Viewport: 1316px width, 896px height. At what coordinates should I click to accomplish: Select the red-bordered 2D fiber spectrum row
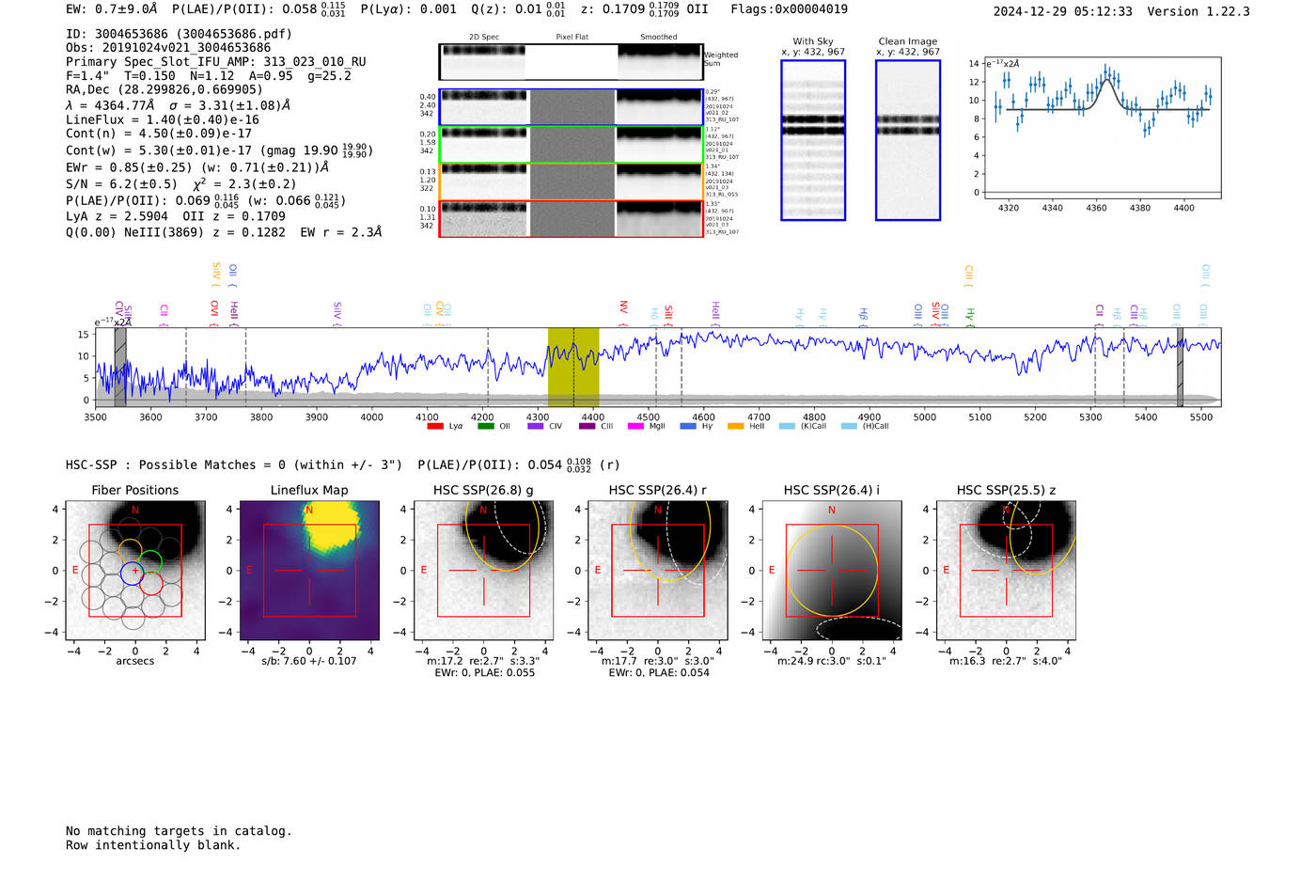[x=572, y=218]
